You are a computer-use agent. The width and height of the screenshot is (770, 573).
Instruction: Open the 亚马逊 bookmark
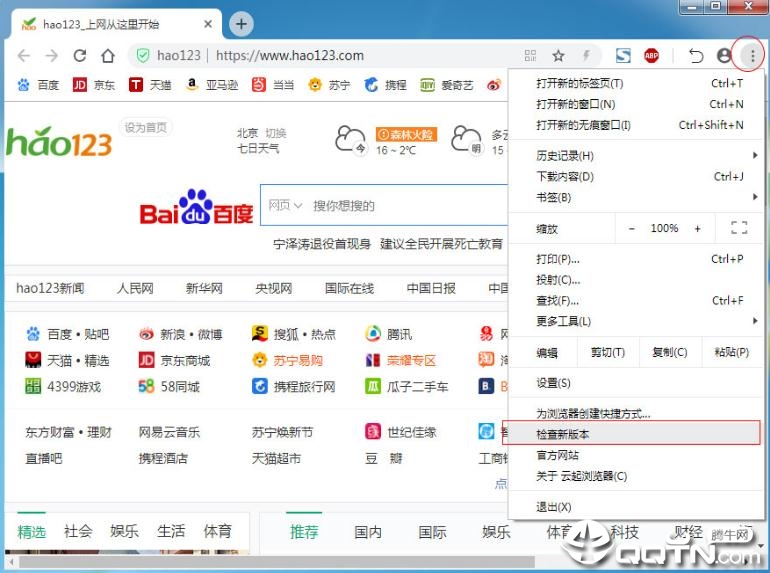(212, 85)
